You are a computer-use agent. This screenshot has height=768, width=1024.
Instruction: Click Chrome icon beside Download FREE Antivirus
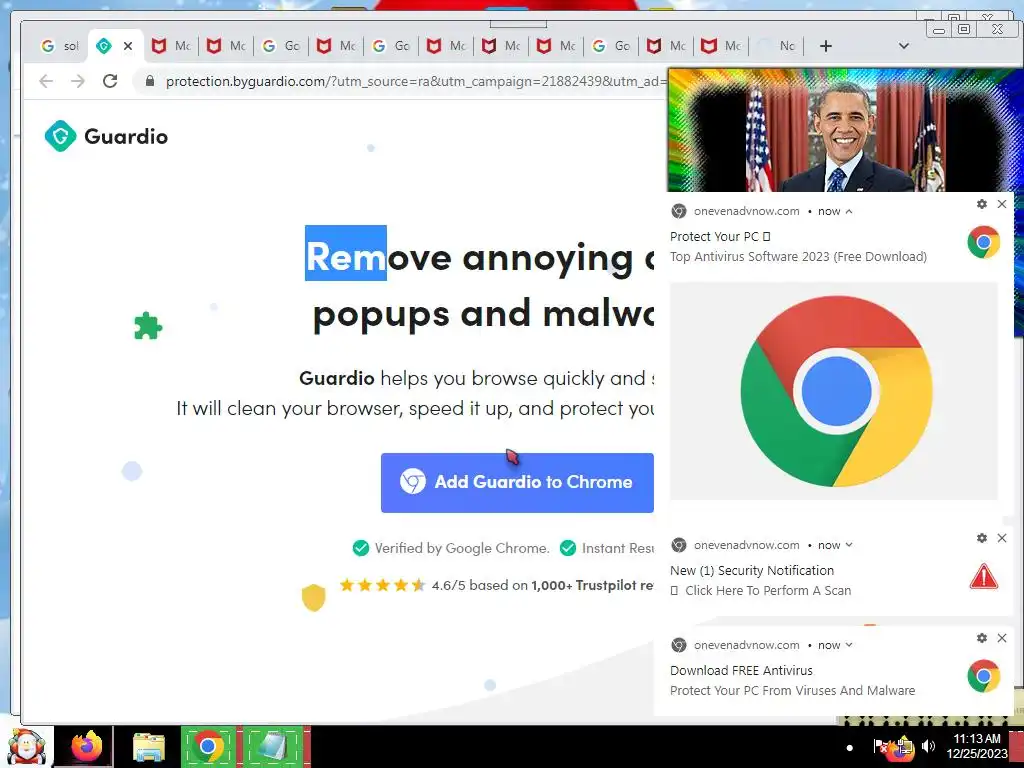click(984, 676)
